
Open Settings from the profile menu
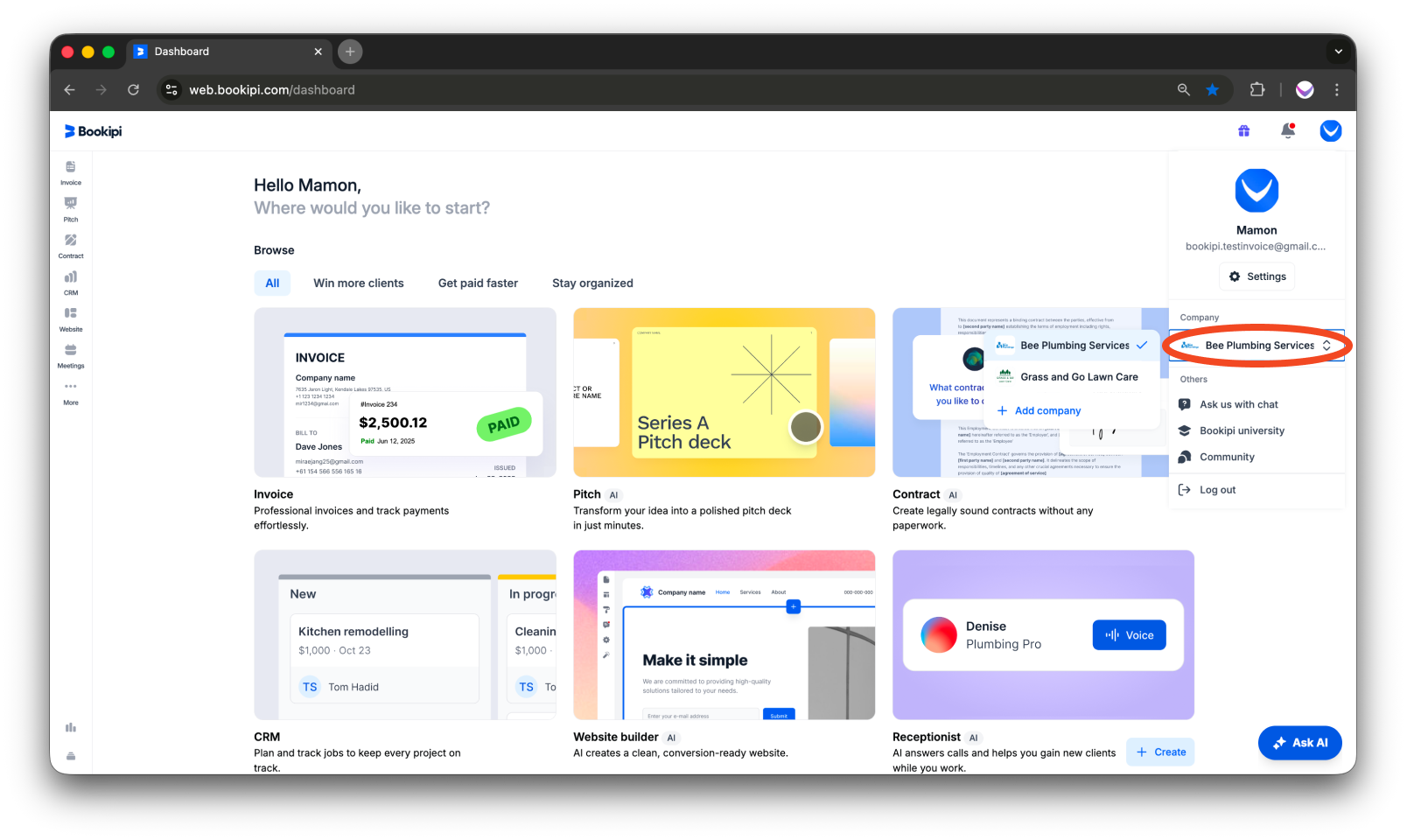[1256, 276]
